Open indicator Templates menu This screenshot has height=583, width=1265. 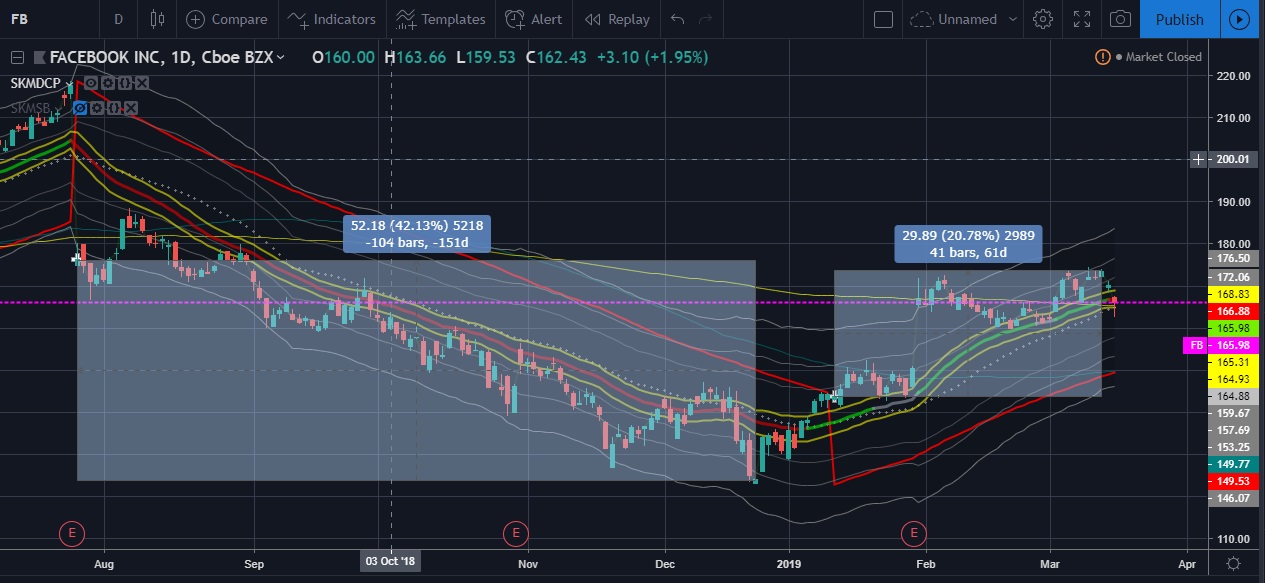click(440, 19)
